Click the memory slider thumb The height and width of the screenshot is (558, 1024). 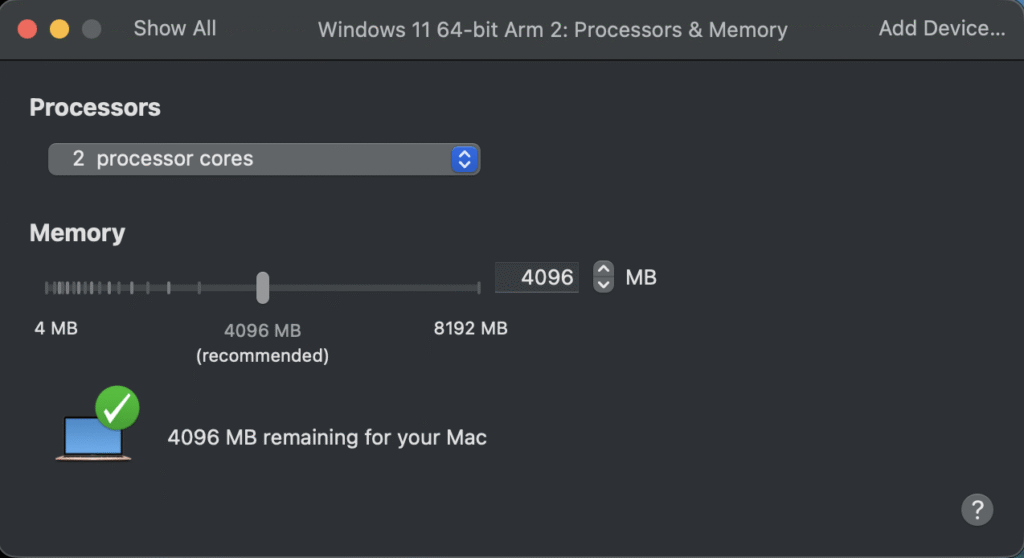pos(262,287)
